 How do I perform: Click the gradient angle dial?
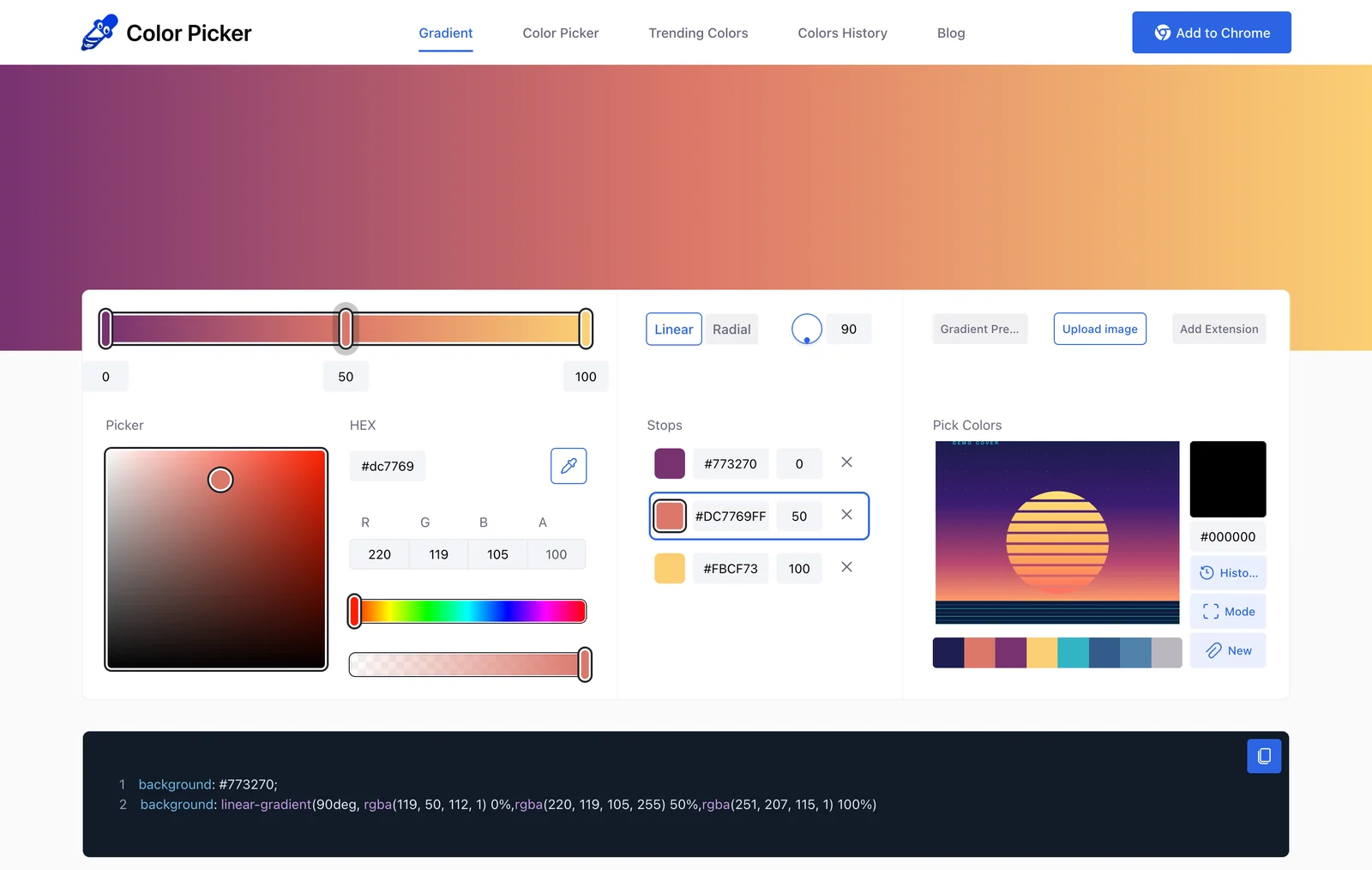(x=807, y=329)
